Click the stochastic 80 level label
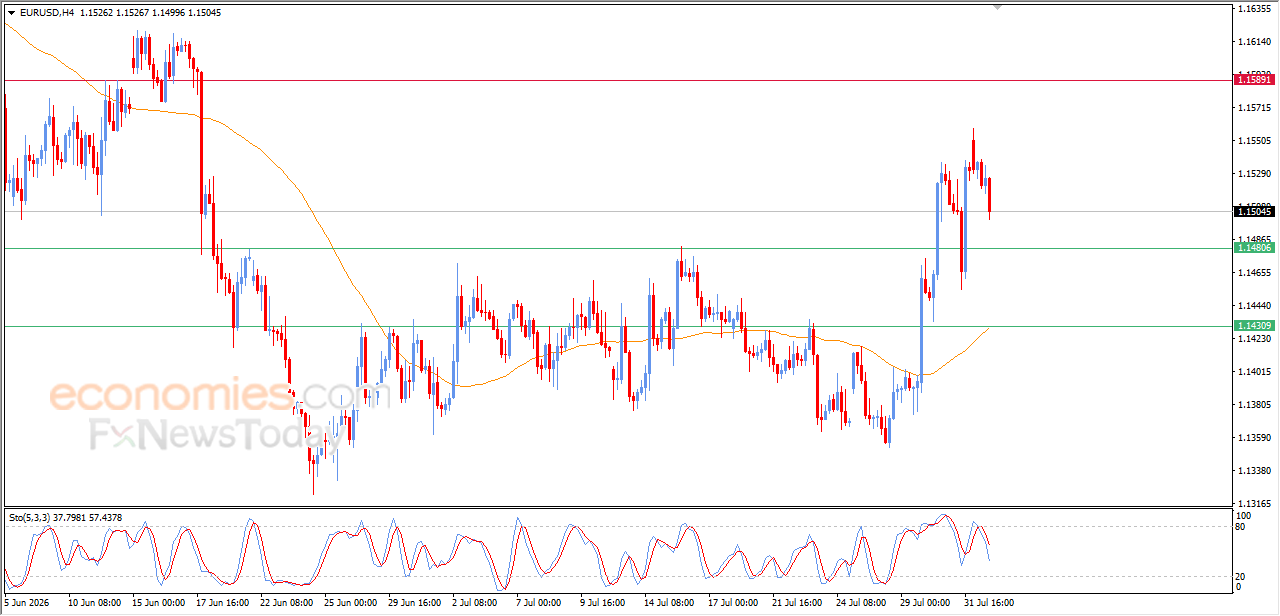The height and width of the screenshot is (616, 1280). (x=1242, y=526)
